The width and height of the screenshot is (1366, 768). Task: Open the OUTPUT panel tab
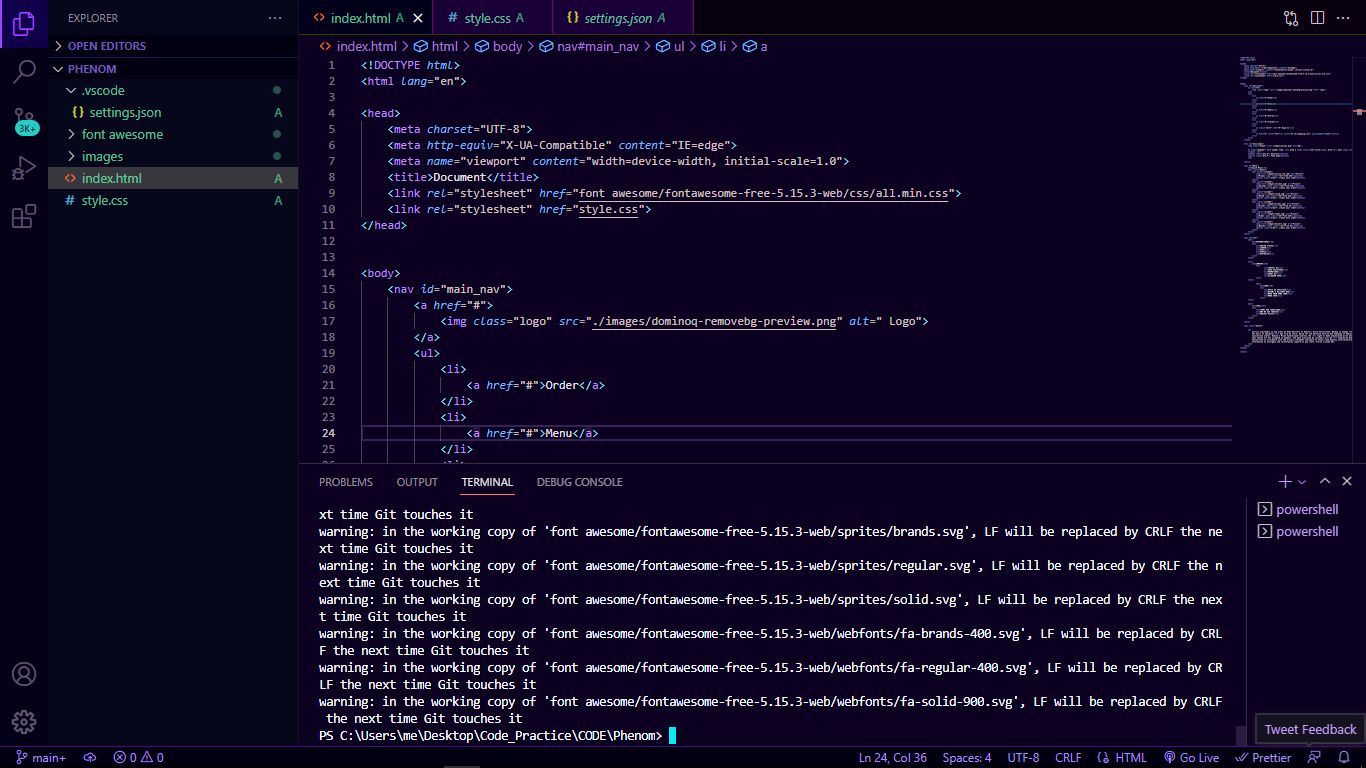pyautogui.click(x=417, y=482)
